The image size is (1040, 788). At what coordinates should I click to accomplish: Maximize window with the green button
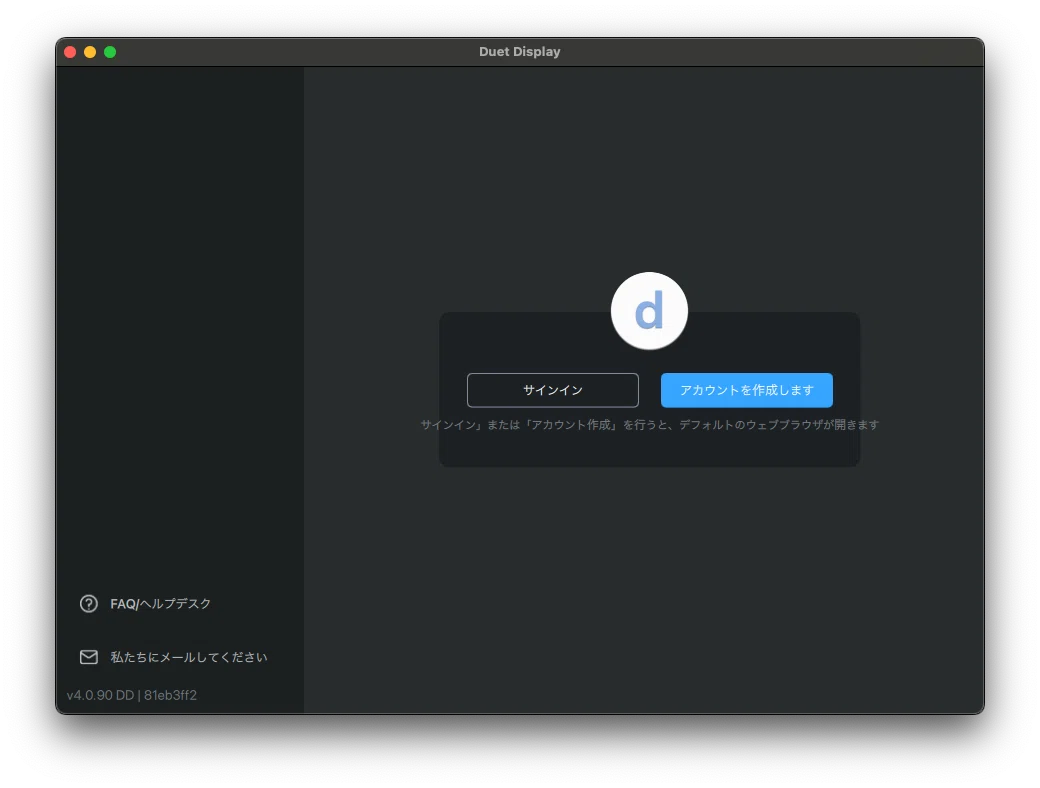110,52
